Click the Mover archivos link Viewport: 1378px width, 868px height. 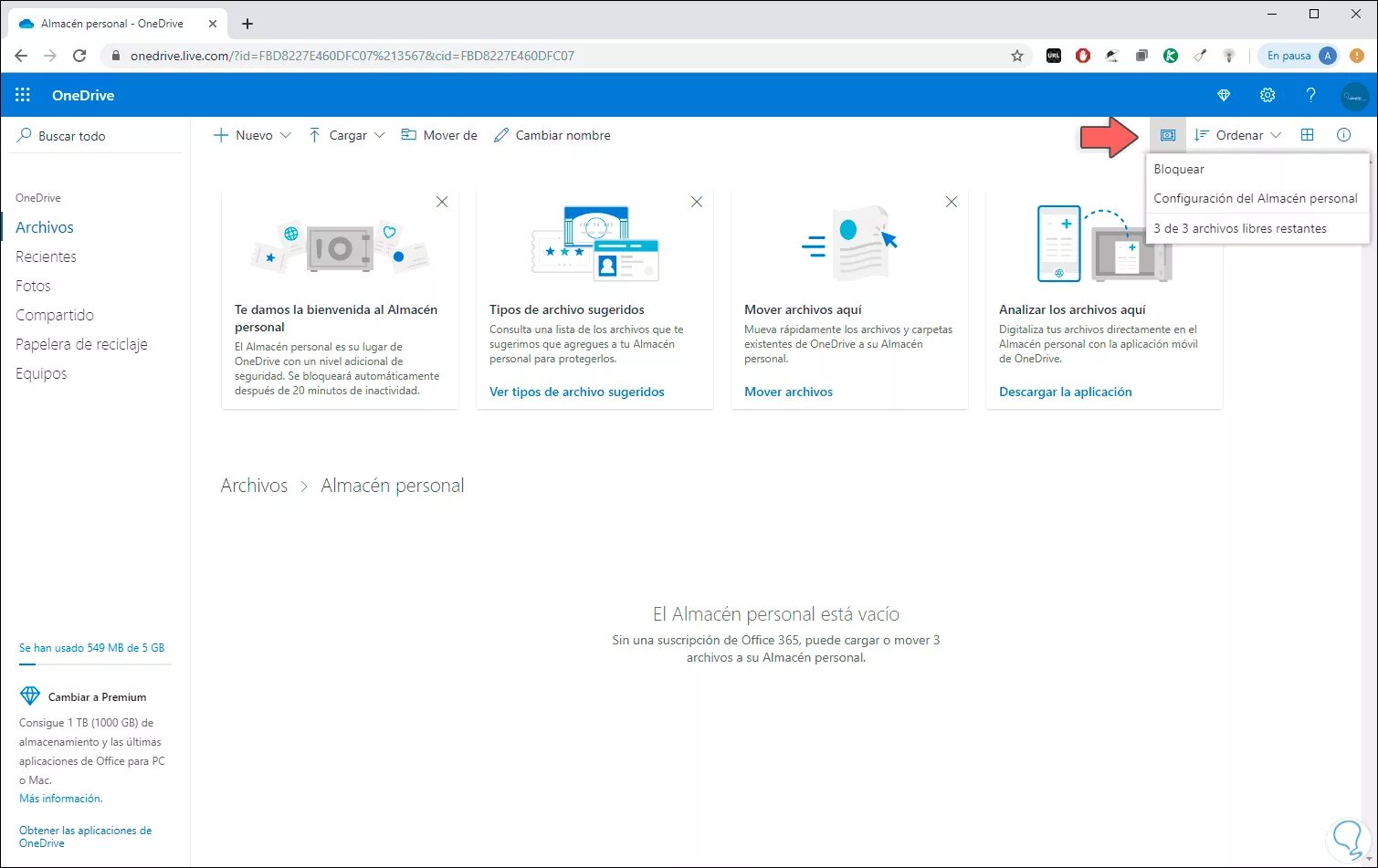click(789, 392)
